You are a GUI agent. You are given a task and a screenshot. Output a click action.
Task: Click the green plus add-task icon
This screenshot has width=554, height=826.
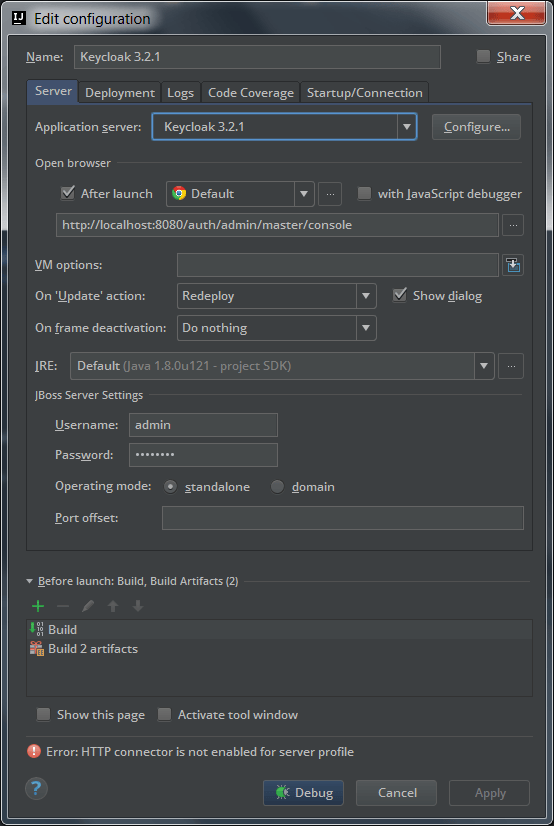point(38,606)
